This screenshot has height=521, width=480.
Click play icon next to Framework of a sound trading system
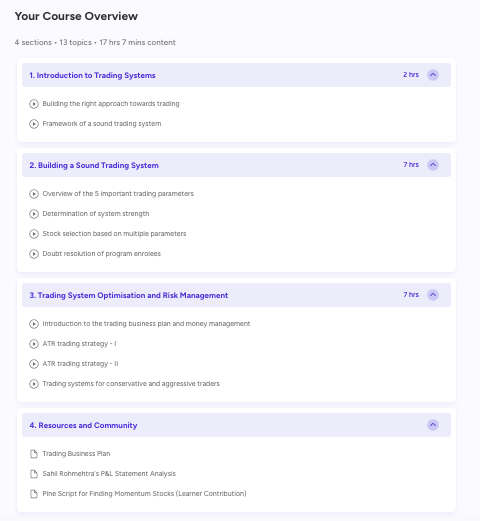pos(34,124)
